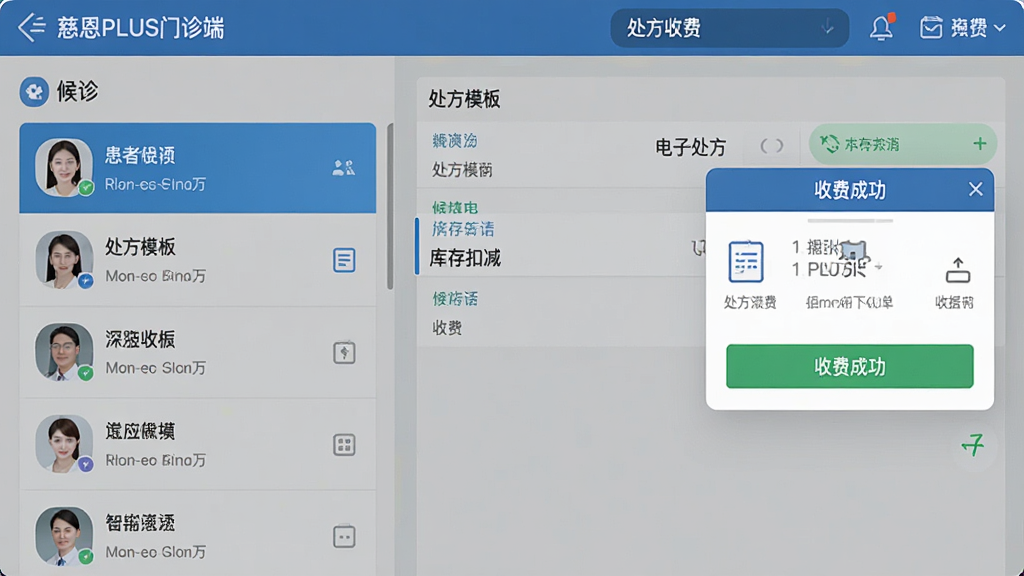Click the 候诊 section icon
The height and width of the screenshot is (576, 1024).
point(34,91)
